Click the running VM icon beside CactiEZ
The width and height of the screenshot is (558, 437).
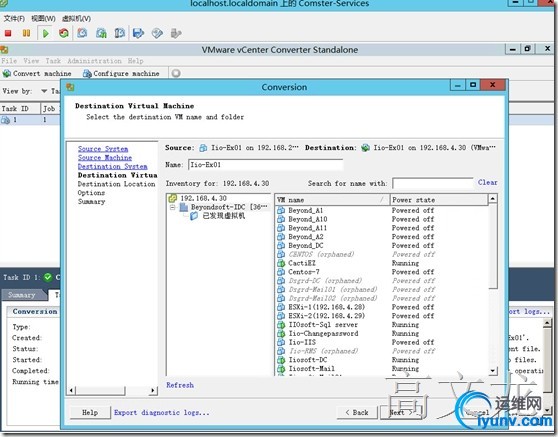[x=281, y=263]
